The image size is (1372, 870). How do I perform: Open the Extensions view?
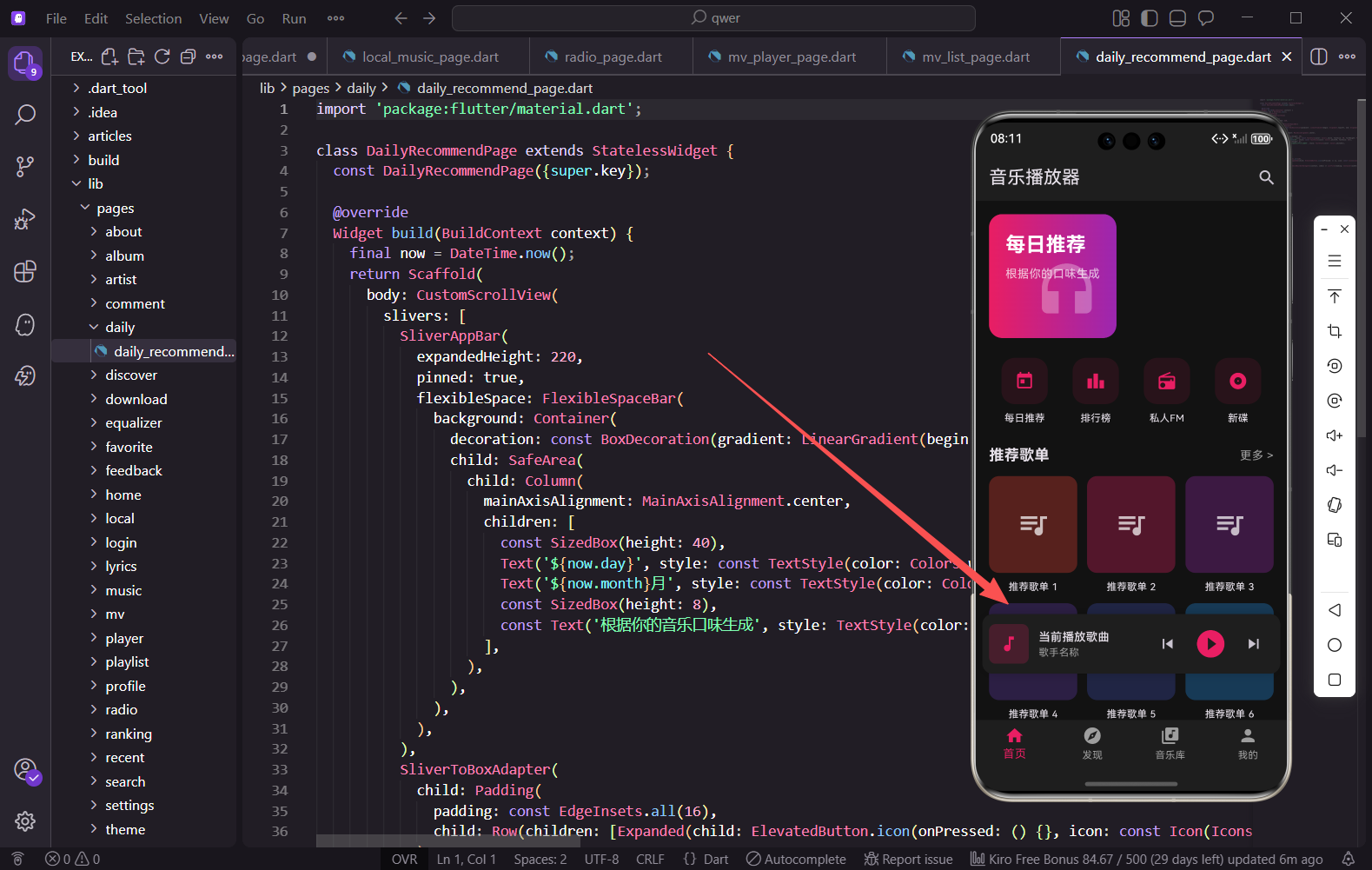click(x=25, y=271)
